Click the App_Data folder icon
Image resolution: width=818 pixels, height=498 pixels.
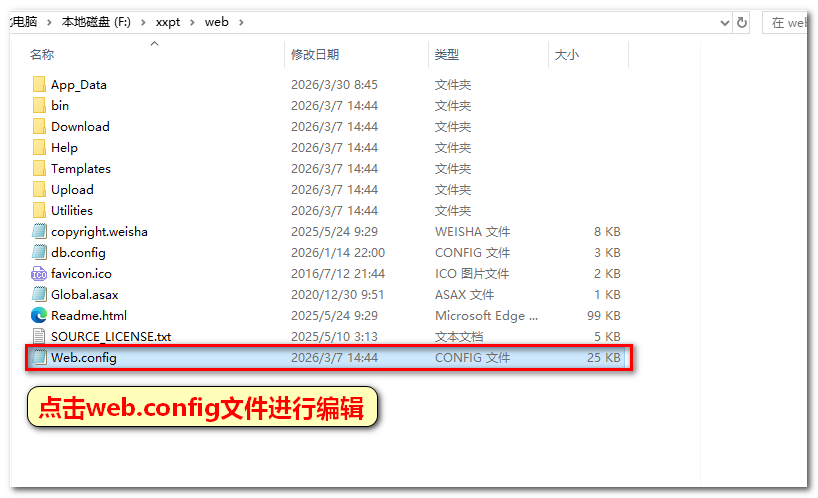point(39,85)
